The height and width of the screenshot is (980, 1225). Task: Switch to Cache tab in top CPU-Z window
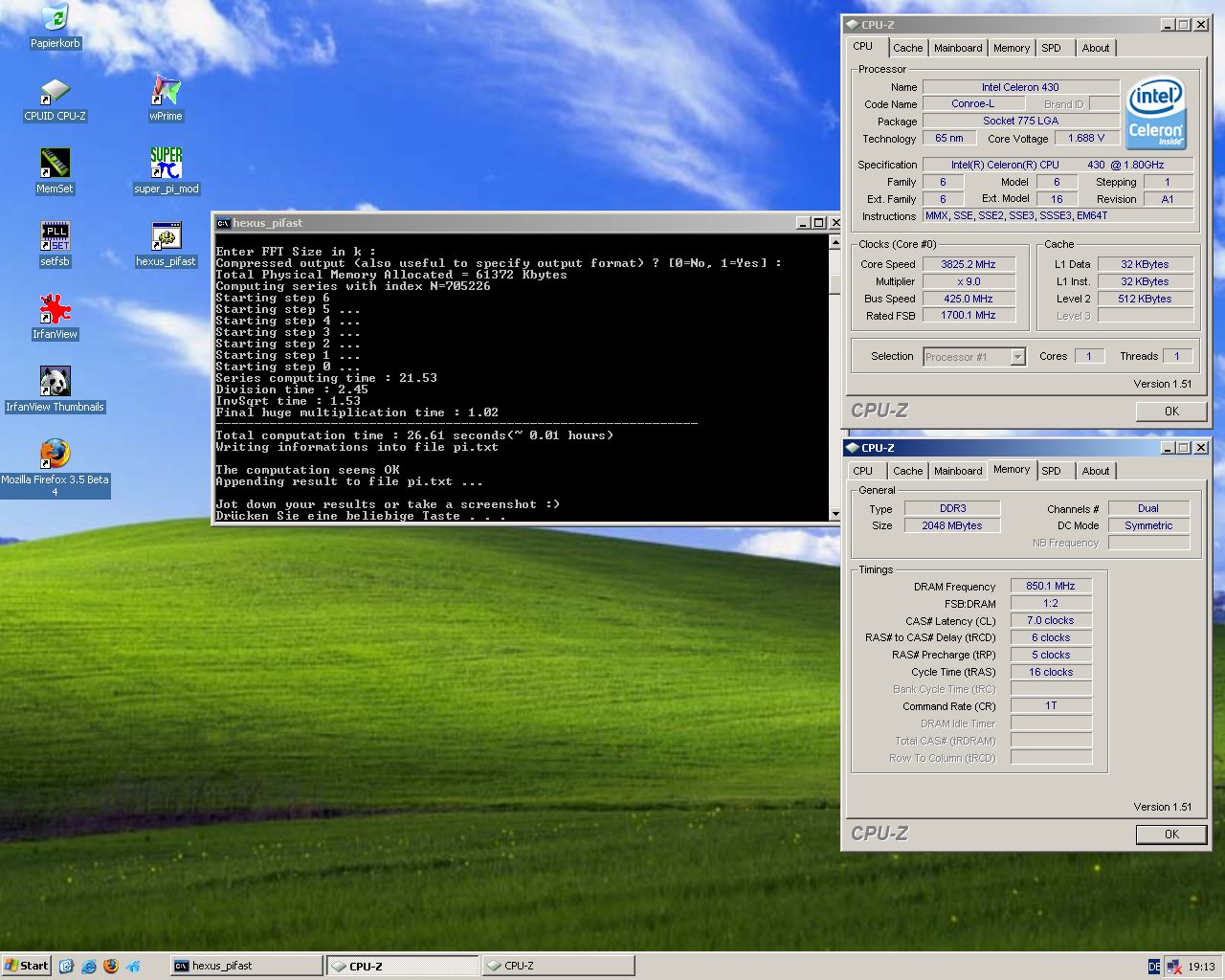[908, 48]
